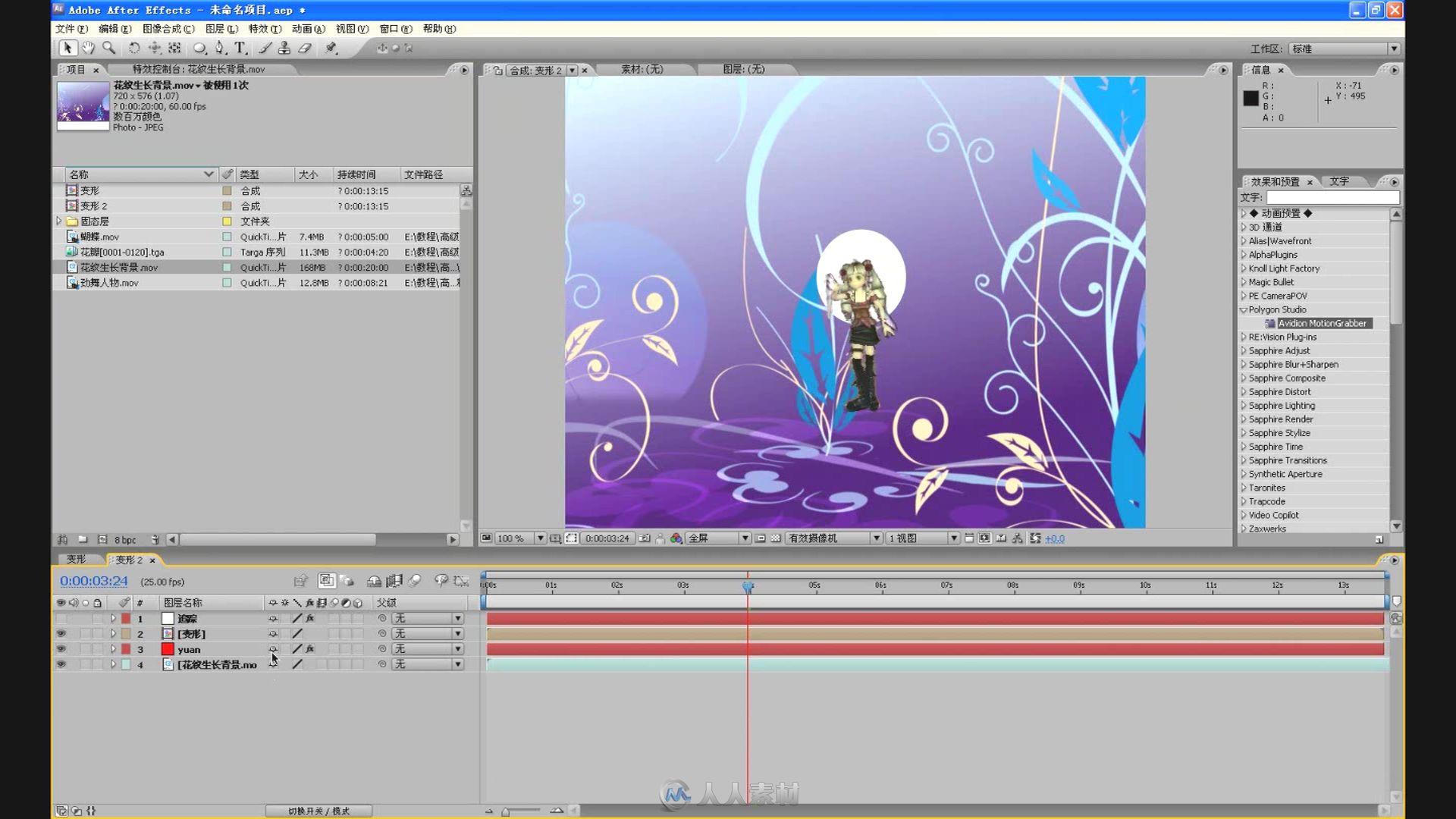Toggle quality switch on [变形] layer
Image resolution: width=1456 pixels, height=819 pixels.
tap(297, 634)
